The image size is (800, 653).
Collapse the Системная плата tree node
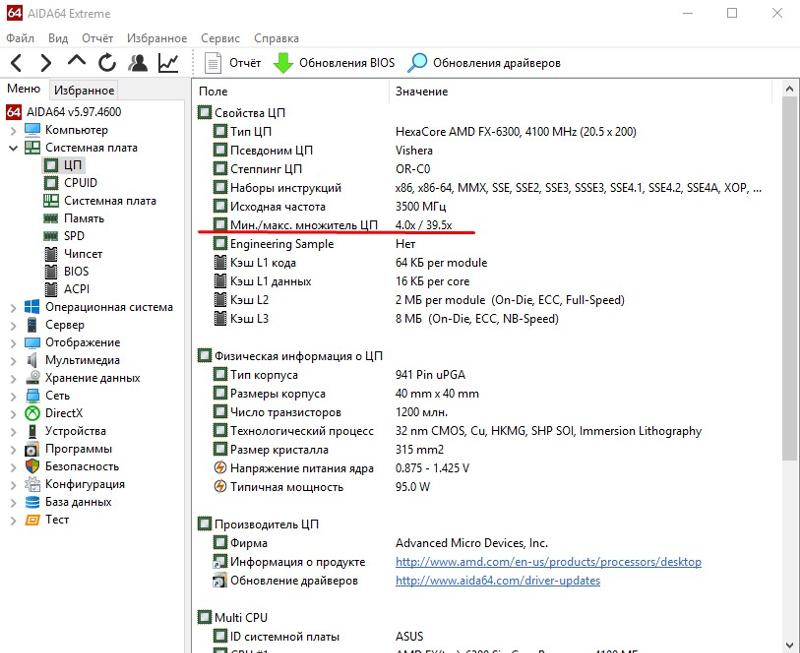(x=13, y=148)
